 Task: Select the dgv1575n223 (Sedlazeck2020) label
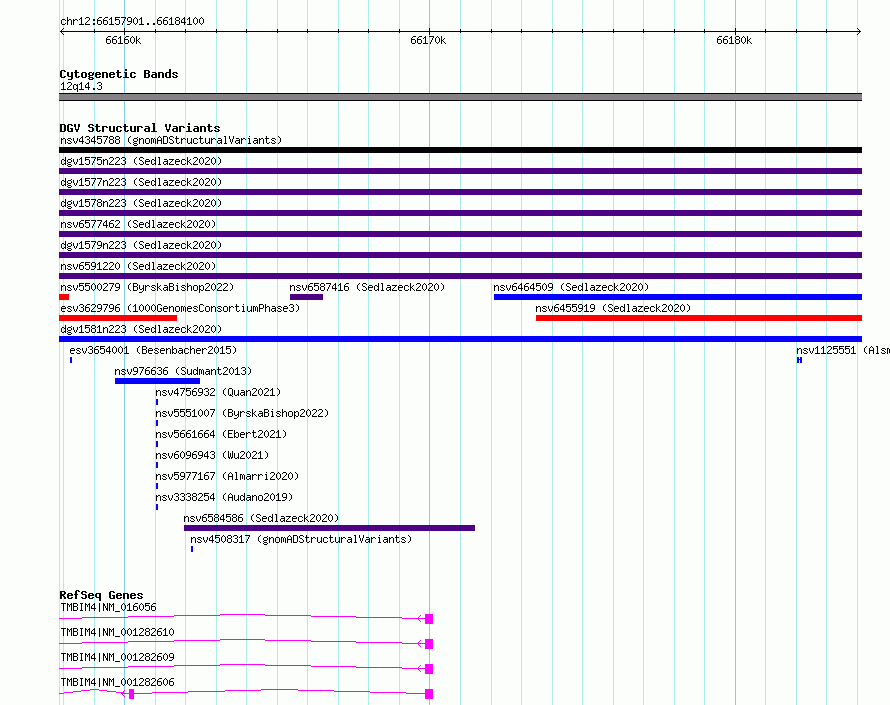(x=141, y=161)
